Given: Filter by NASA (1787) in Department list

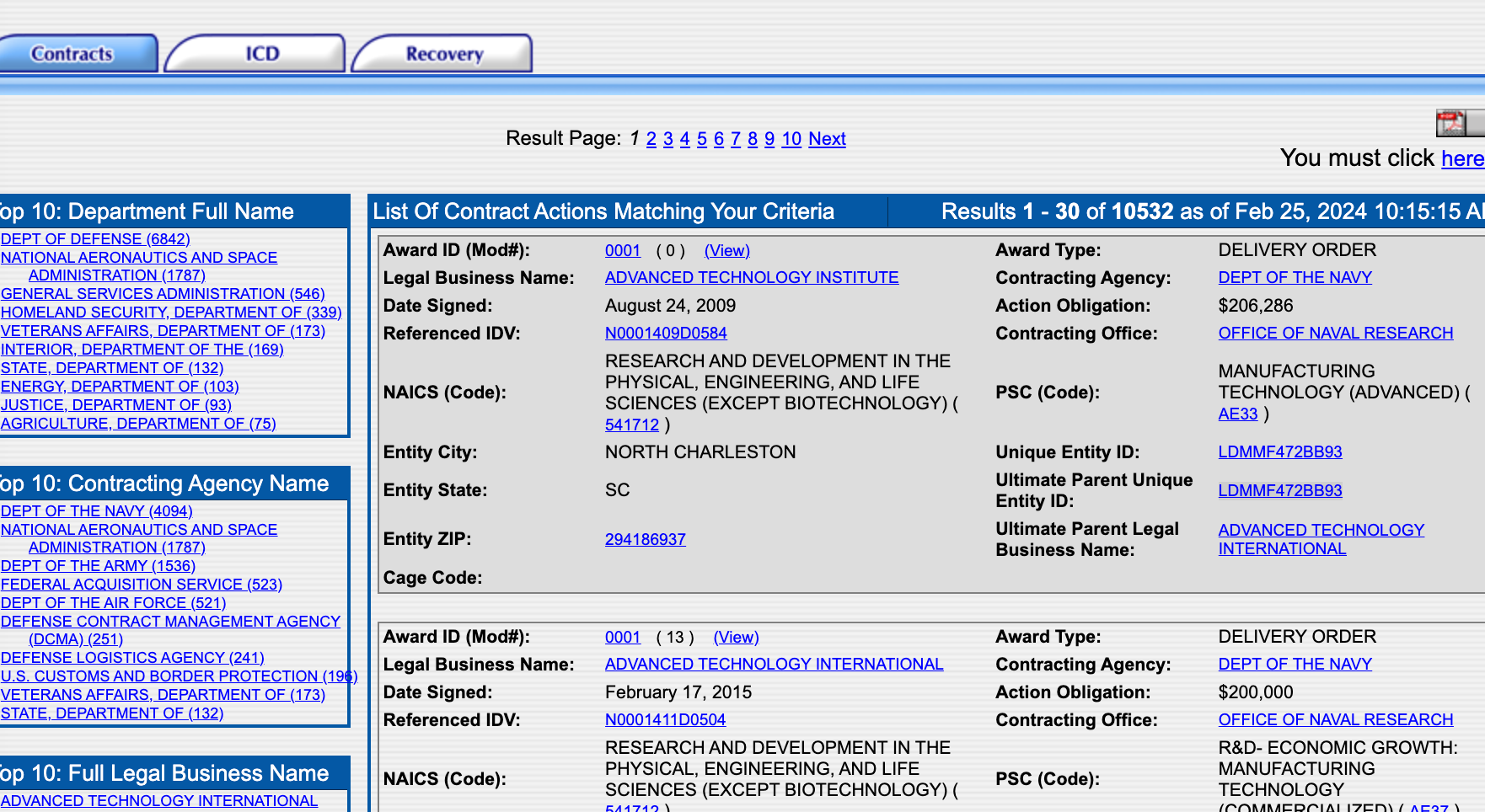Looking at the screenshot, I should (139, 266).
